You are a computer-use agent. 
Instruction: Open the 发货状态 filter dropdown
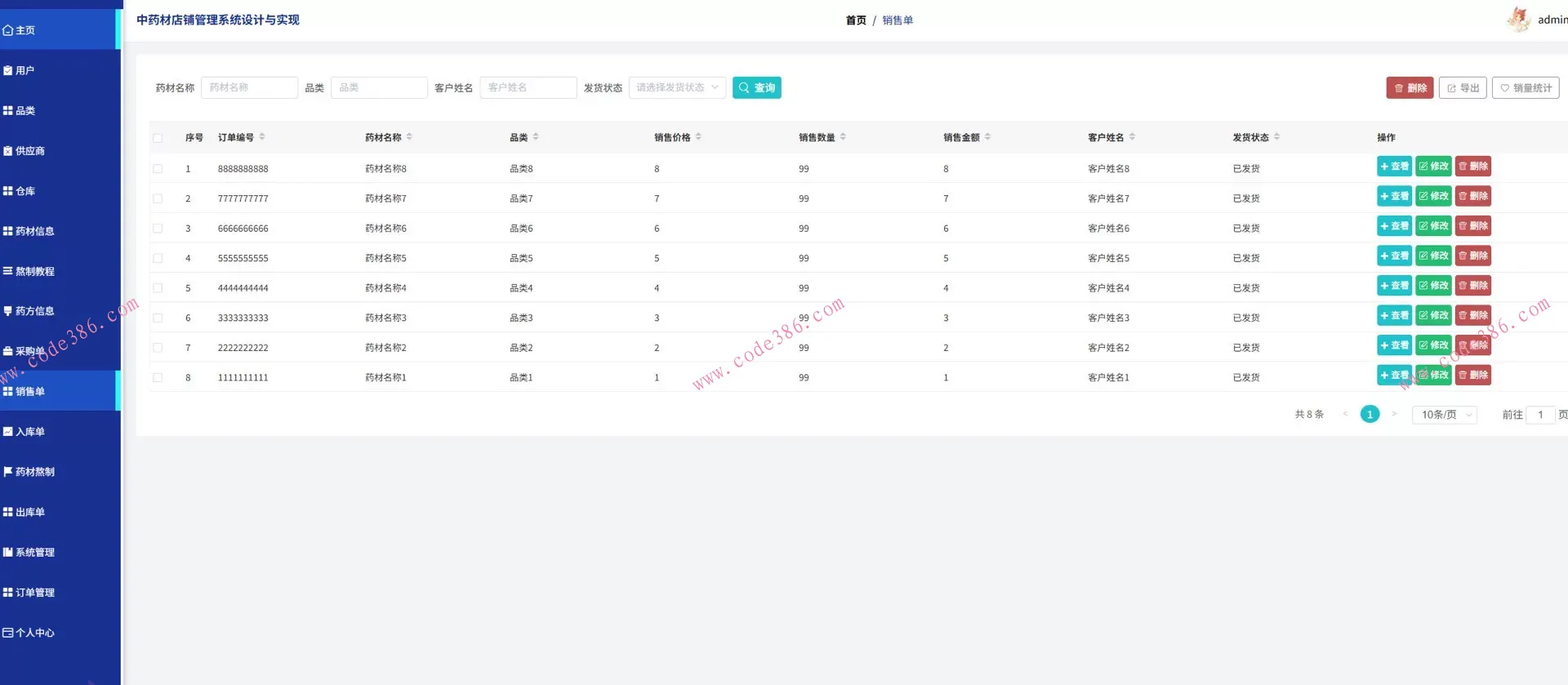(677, 87)
